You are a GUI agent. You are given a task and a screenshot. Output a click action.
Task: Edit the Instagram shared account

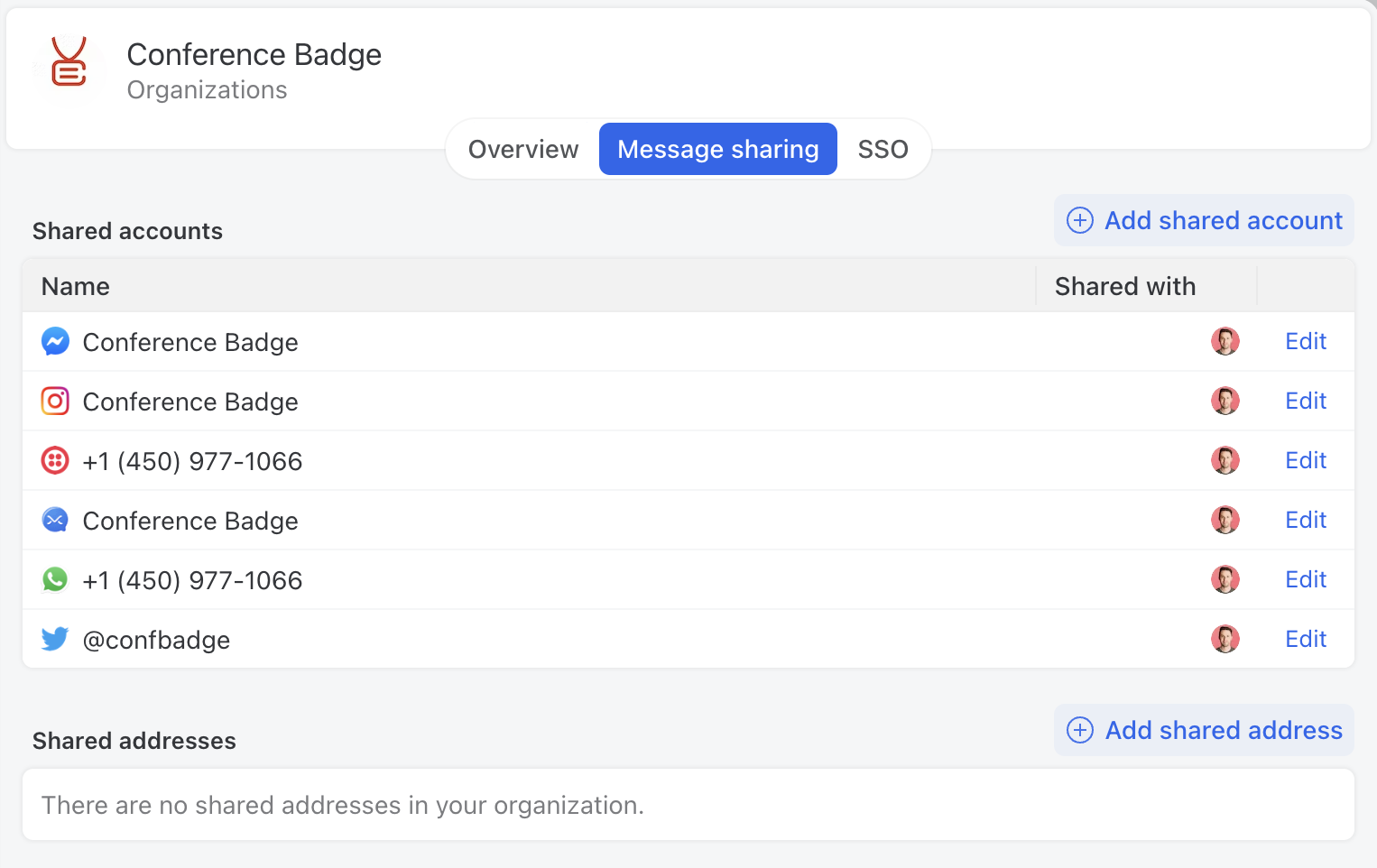pyautogui.click(x=1305, y=401)
